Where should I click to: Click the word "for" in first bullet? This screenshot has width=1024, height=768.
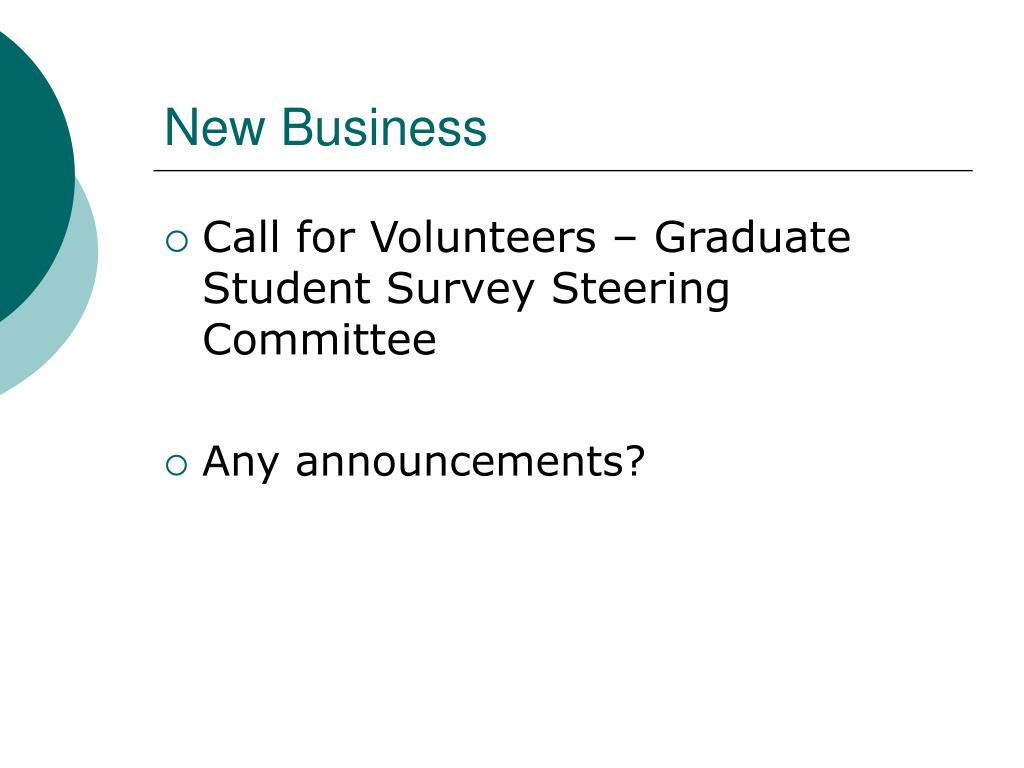point(325,236)
